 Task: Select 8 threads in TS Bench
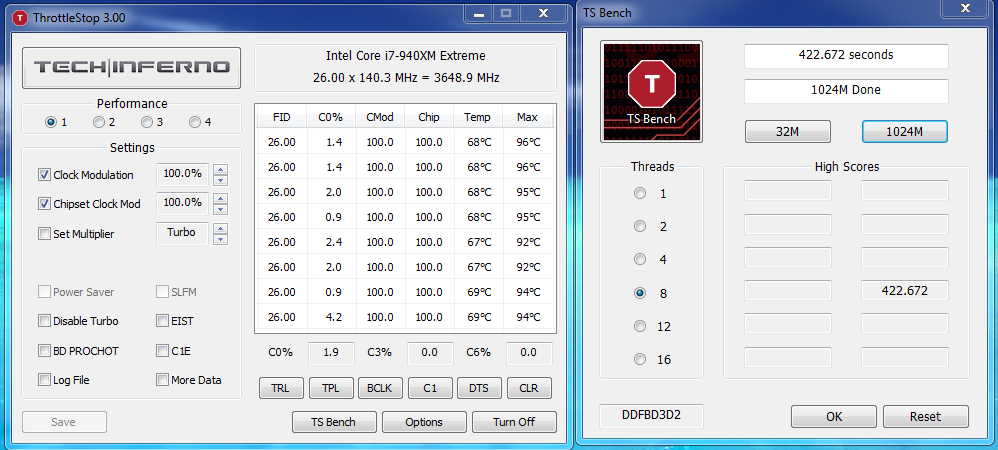640,293
